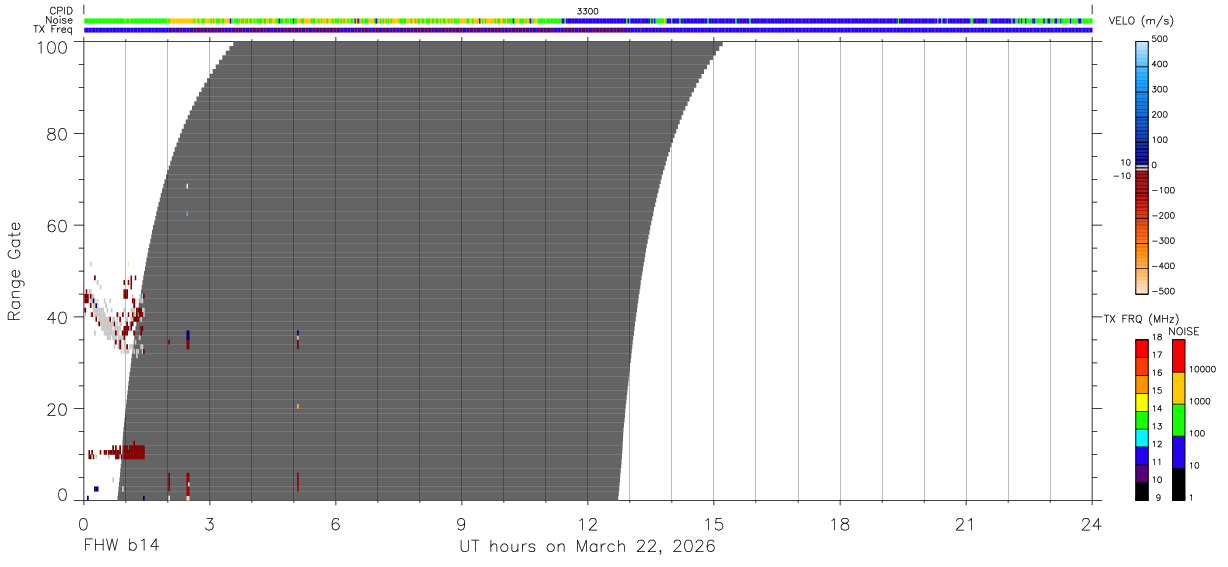1228x567 pixels.
Task: Select range gate tick 40
Action: [58, 317]
